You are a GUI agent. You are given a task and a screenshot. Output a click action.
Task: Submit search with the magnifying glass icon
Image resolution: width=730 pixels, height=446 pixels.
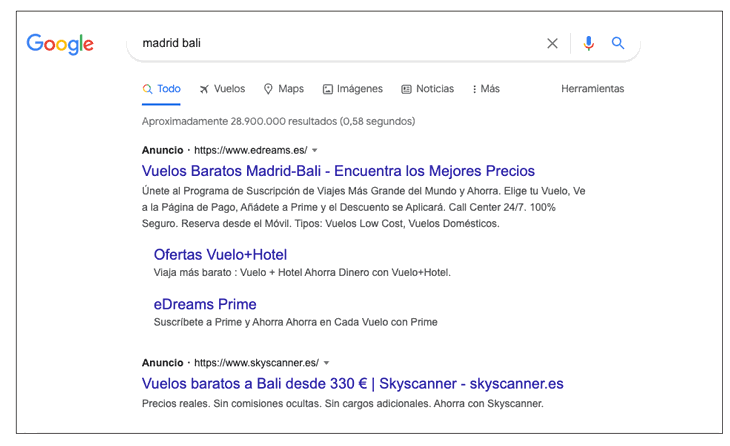click(x=618, y=43)
